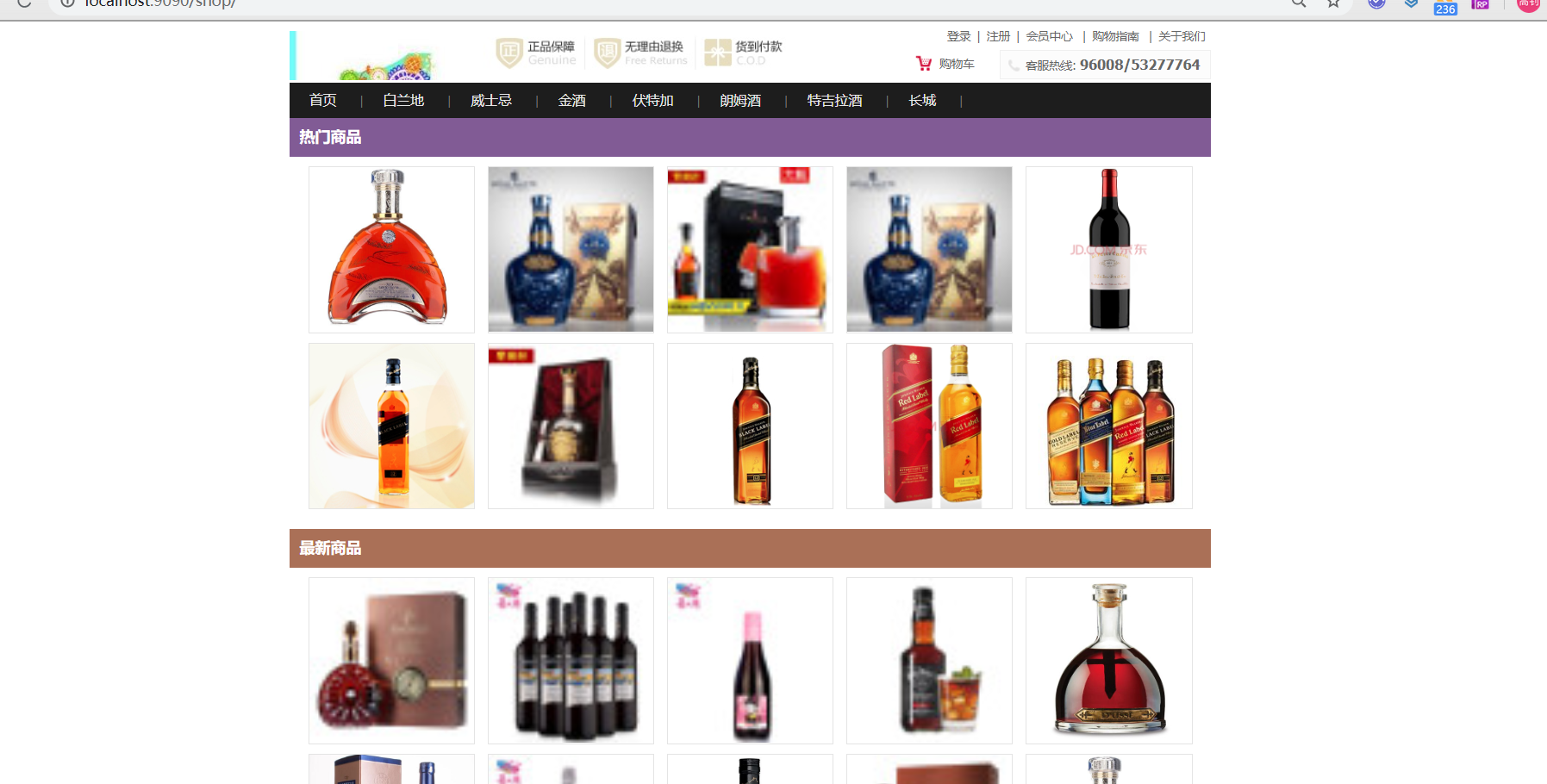Open the 伏特加 category
Viewport: 1547px width, 784px height.
pos(653,101)
